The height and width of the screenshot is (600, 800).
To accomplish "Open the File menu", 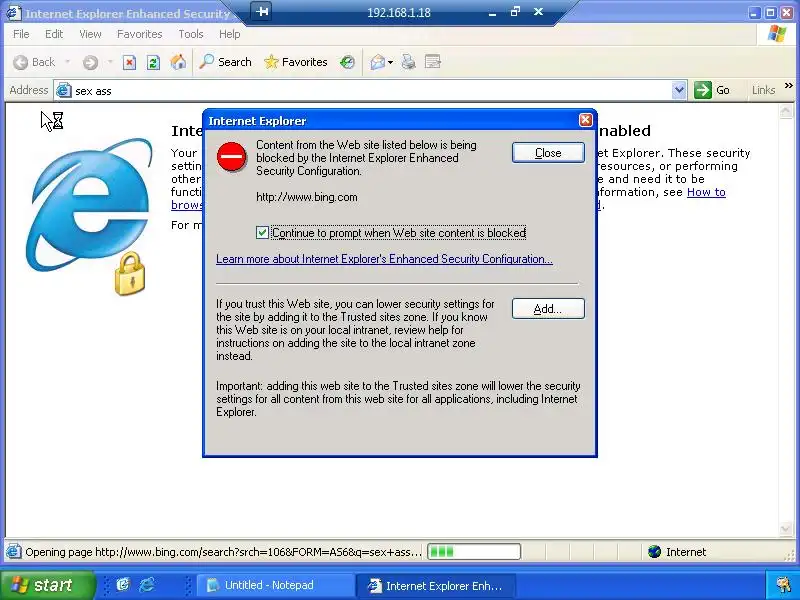I will [x=21, y=34].
